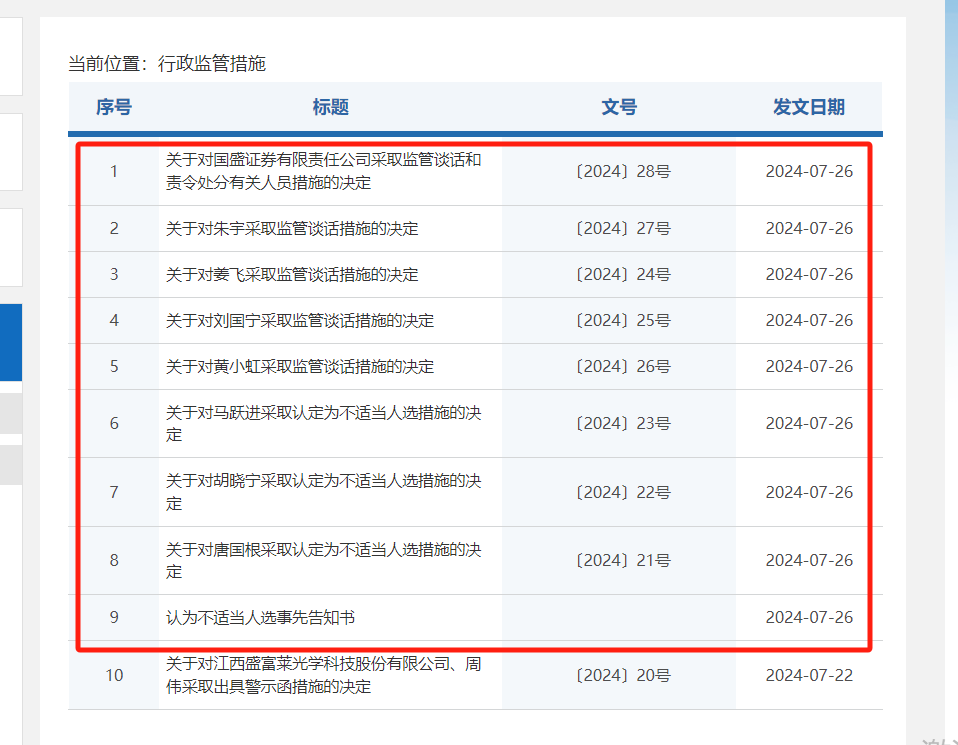The image size is (958, 745).
Task: Open 江西盛富莱光学科技股份有限公司 警示函 decision
Action: [323, 675]
